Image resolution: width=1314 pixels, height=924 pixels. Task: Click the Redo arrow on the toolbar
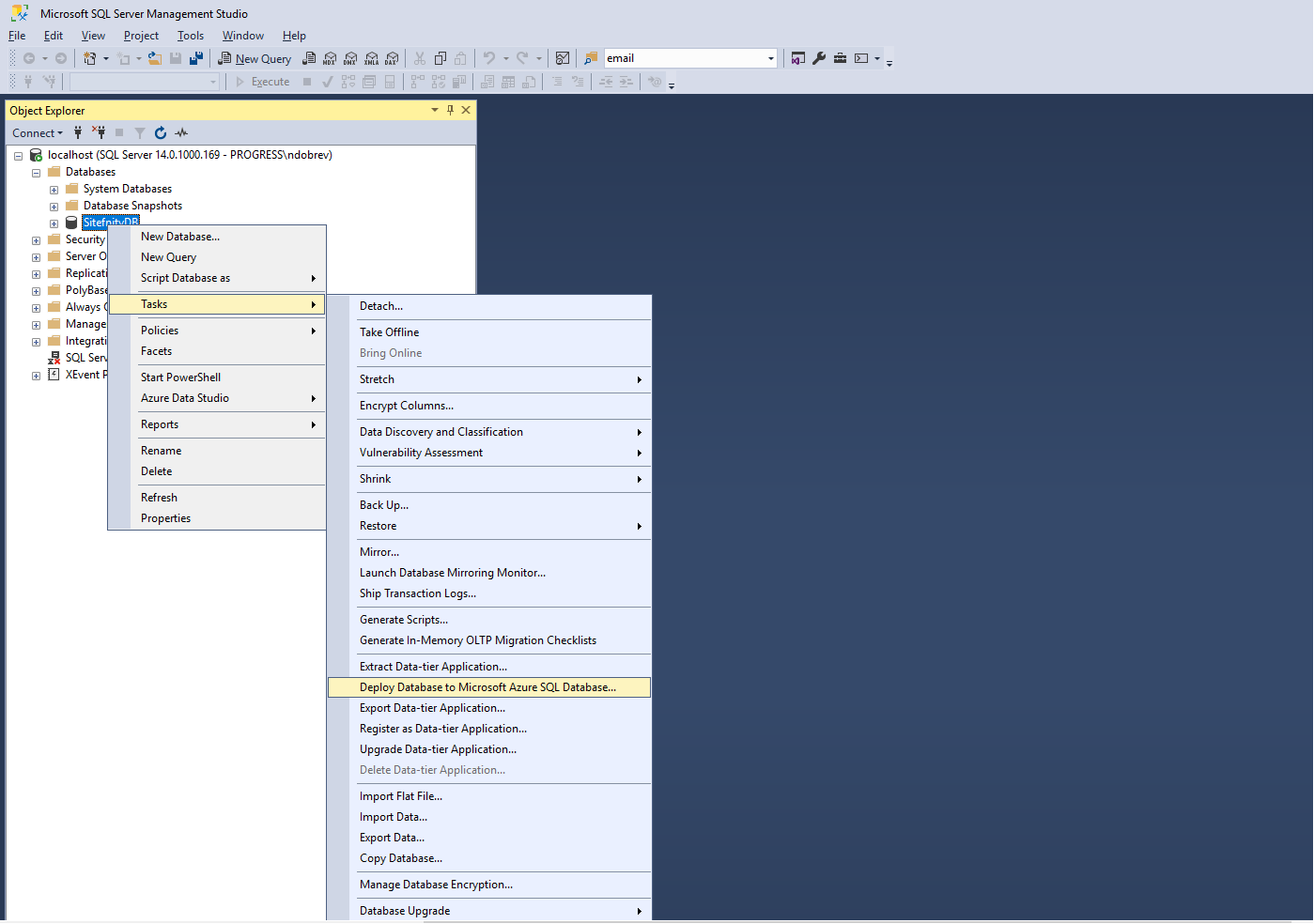pyautogui.click(x=521, y=58)
